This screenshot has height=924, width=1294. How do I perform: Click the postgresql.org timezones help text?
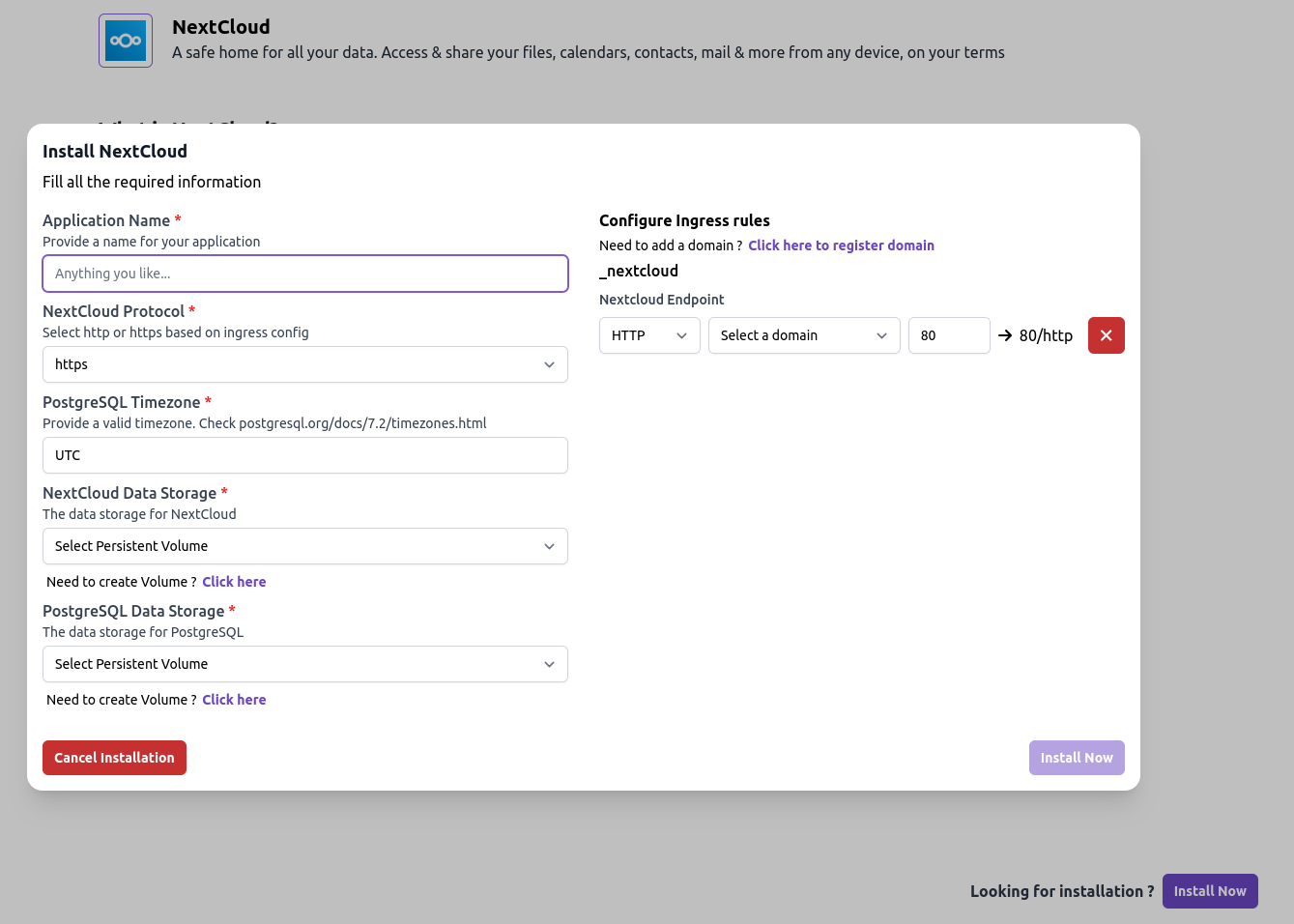click(265, 423)
